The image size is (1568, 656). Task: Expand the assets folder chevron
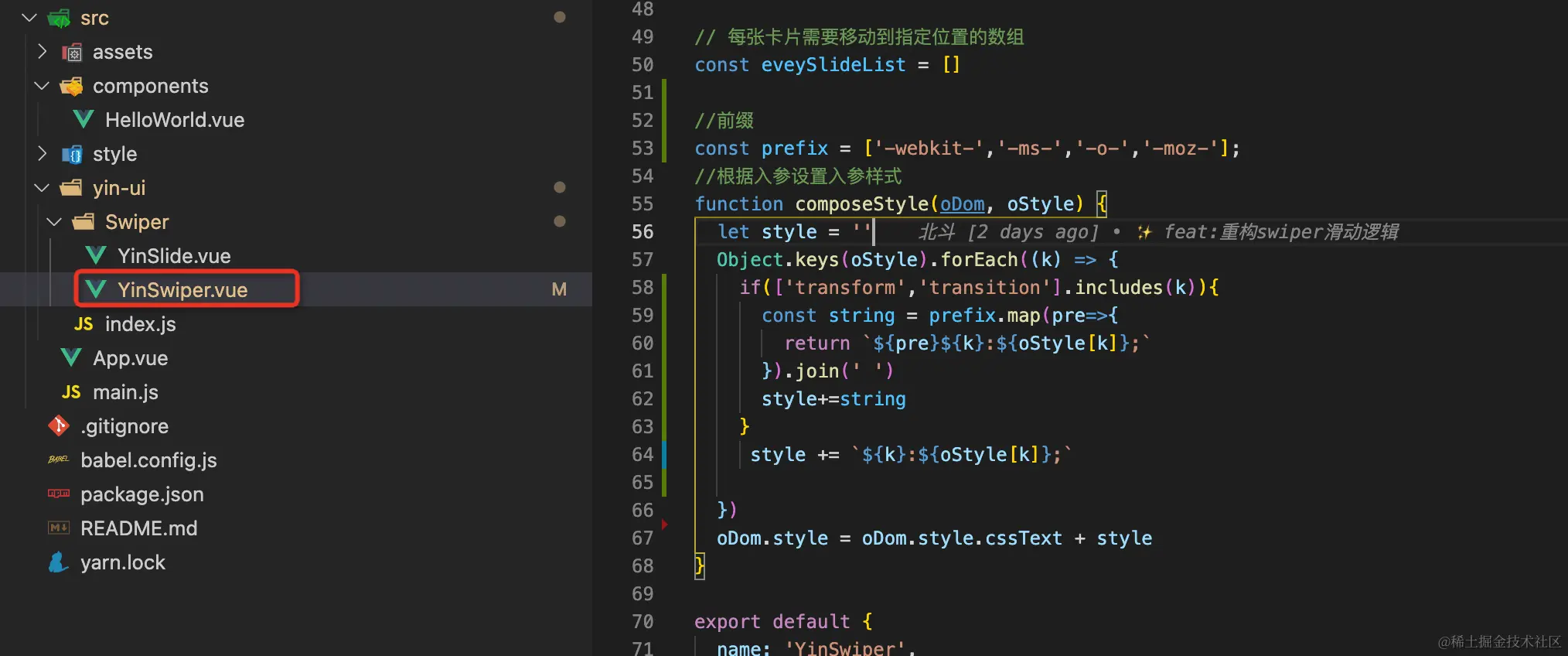tap(42, 52)
